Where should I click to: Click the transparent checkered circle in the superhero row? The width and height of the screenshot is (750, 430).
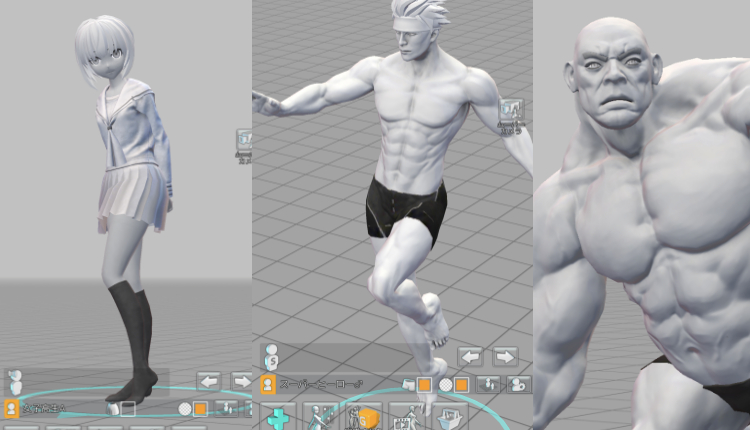445,385
